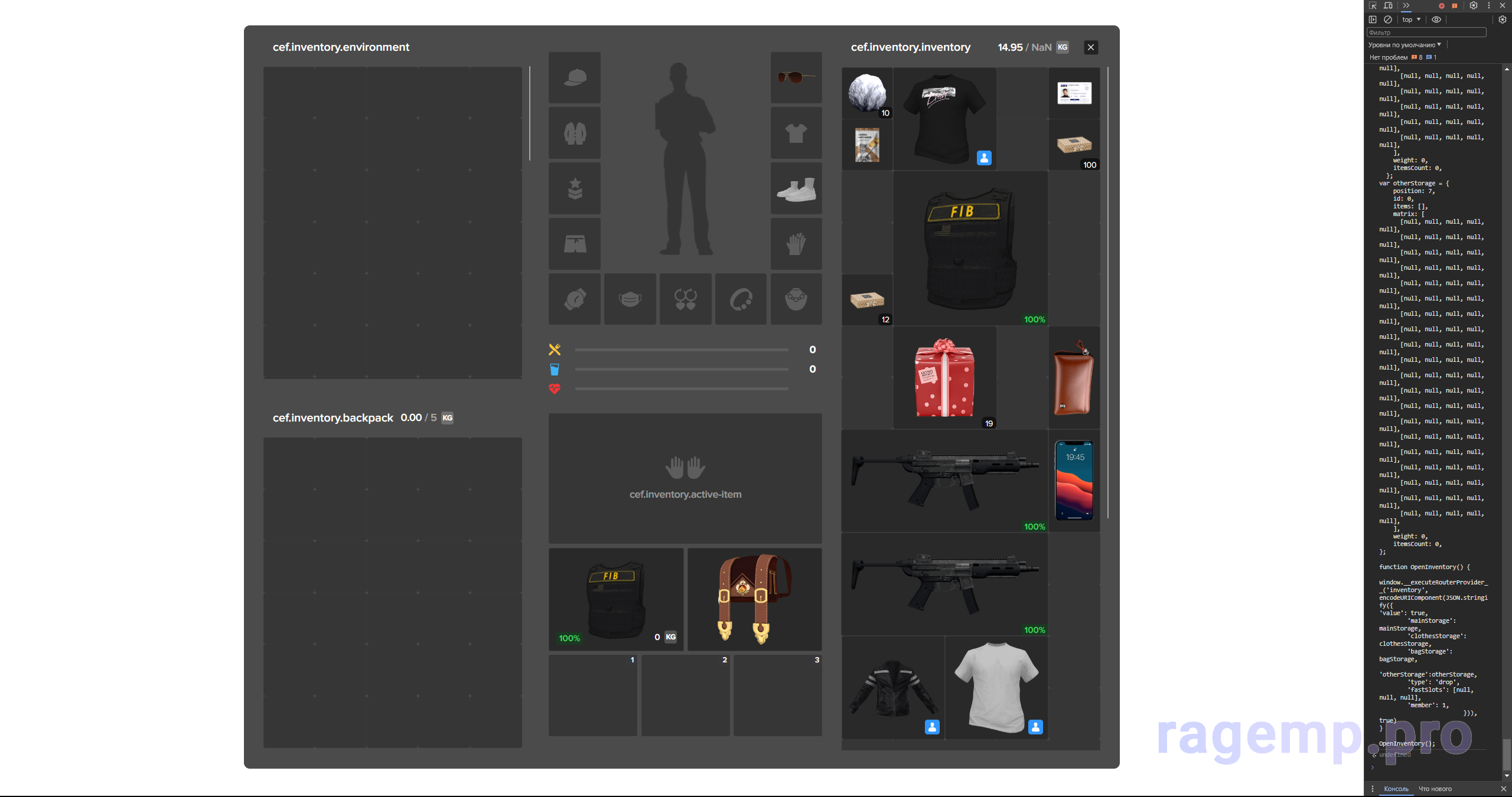Close the inventory window button
The image size is (1512, 797).
click(1091, 47)
